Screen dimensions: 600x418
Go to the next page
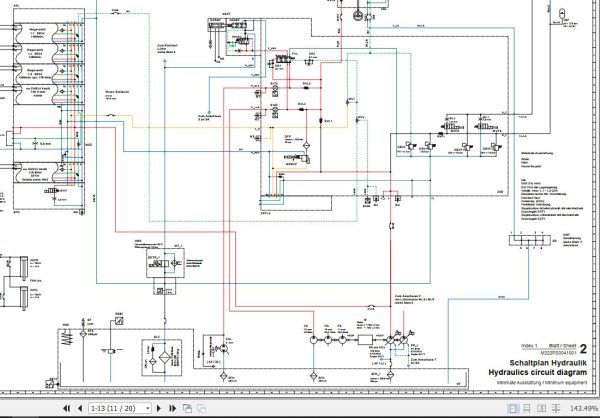click(x=159, y=408)
